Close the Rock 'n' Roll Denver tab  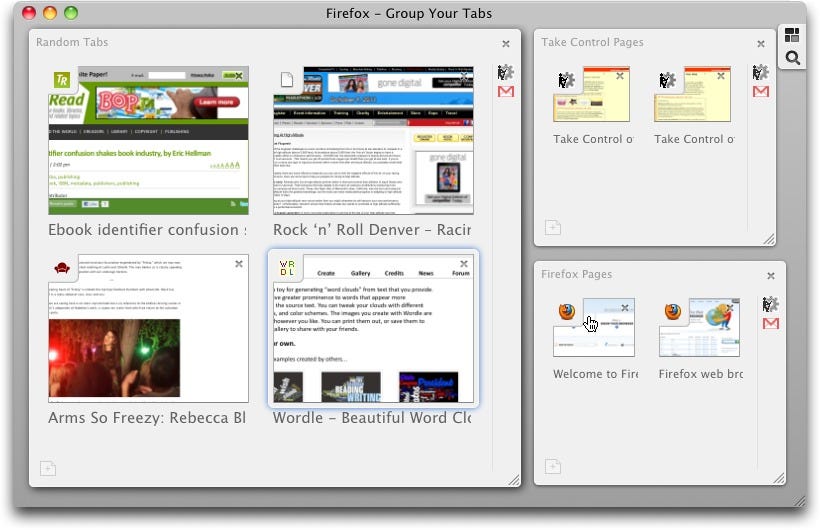point(464,76)
